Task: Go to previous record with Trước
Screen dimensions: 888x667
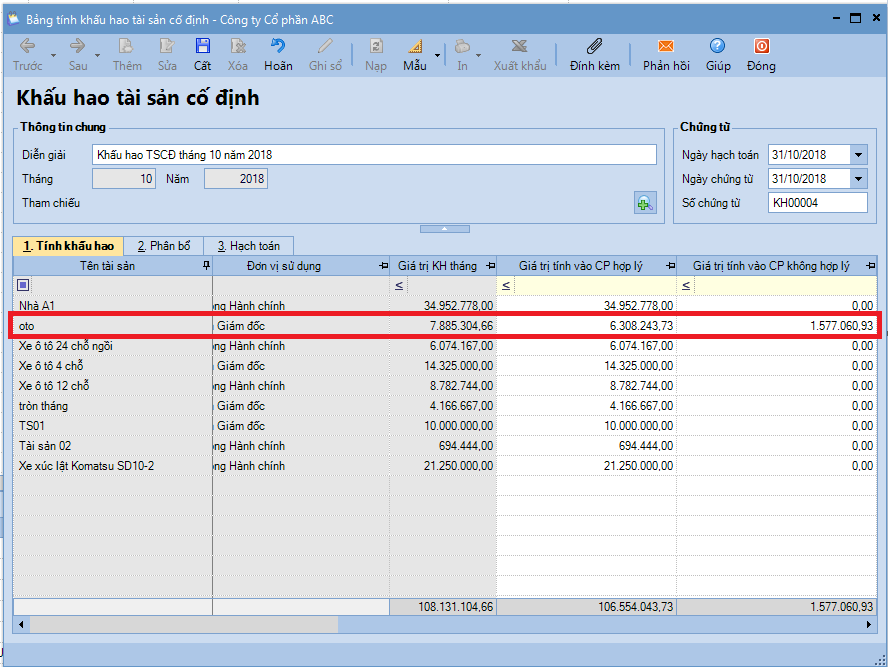Action: pos(27,55)
